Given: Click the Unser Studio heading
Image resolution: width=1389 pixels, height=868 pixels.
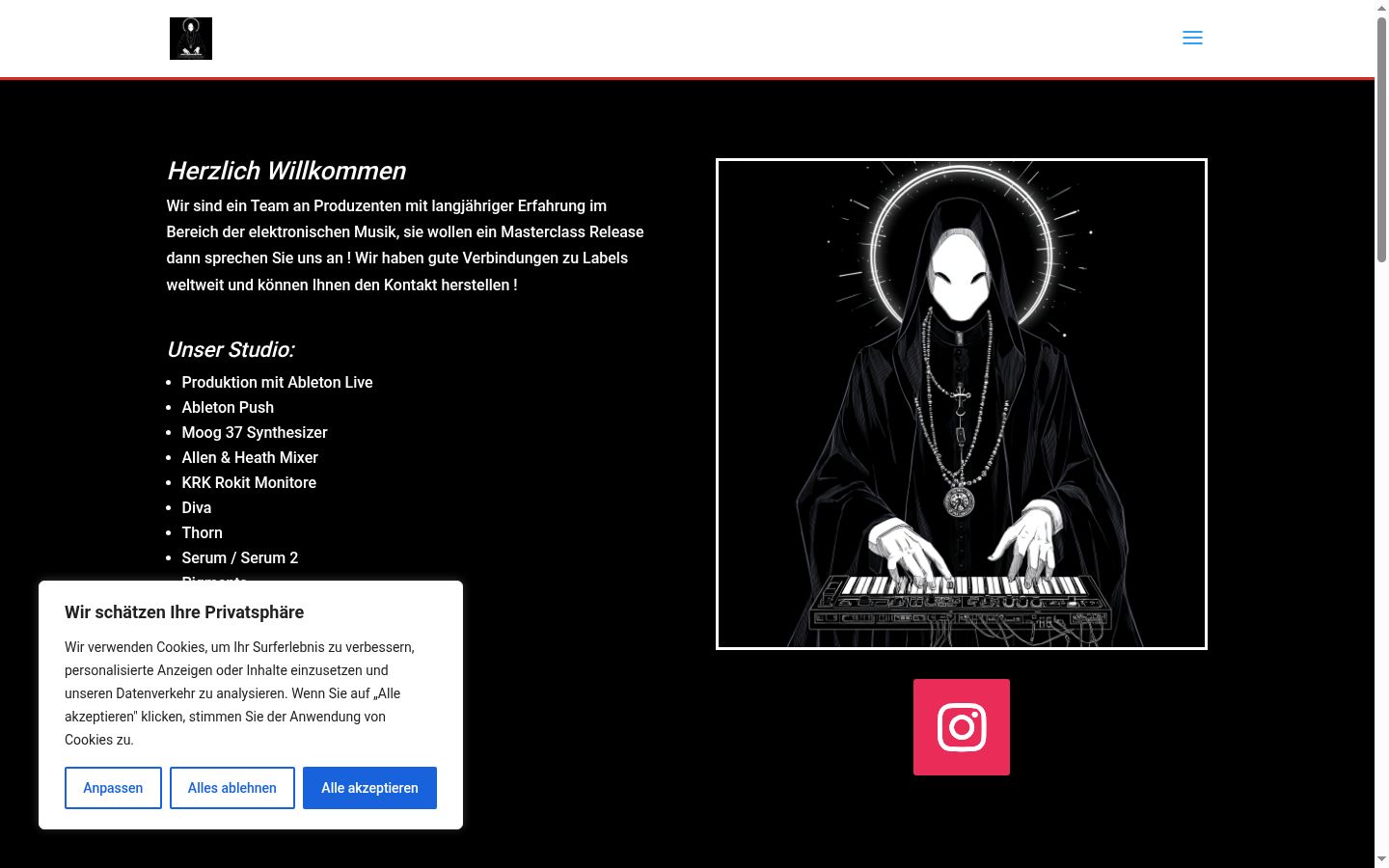Looking at the screenshot, I should [231, 349].
